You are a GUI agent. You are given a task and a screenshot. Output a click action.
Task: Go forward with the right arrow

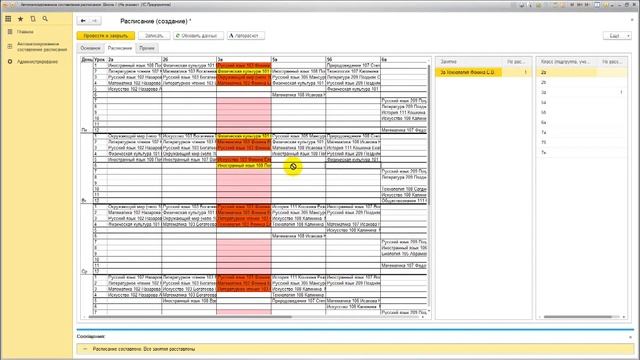point(95,21)
